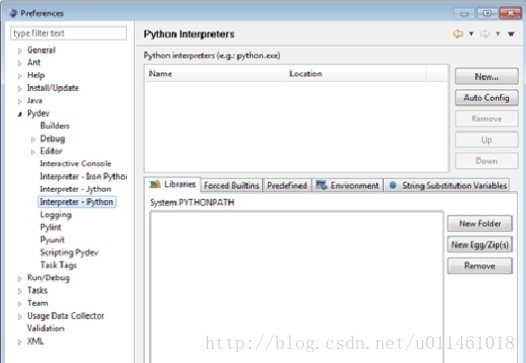Click the forward navigation arrow icon
The height and width of the screenshot is (363, 526).
(x=485, y=34)
